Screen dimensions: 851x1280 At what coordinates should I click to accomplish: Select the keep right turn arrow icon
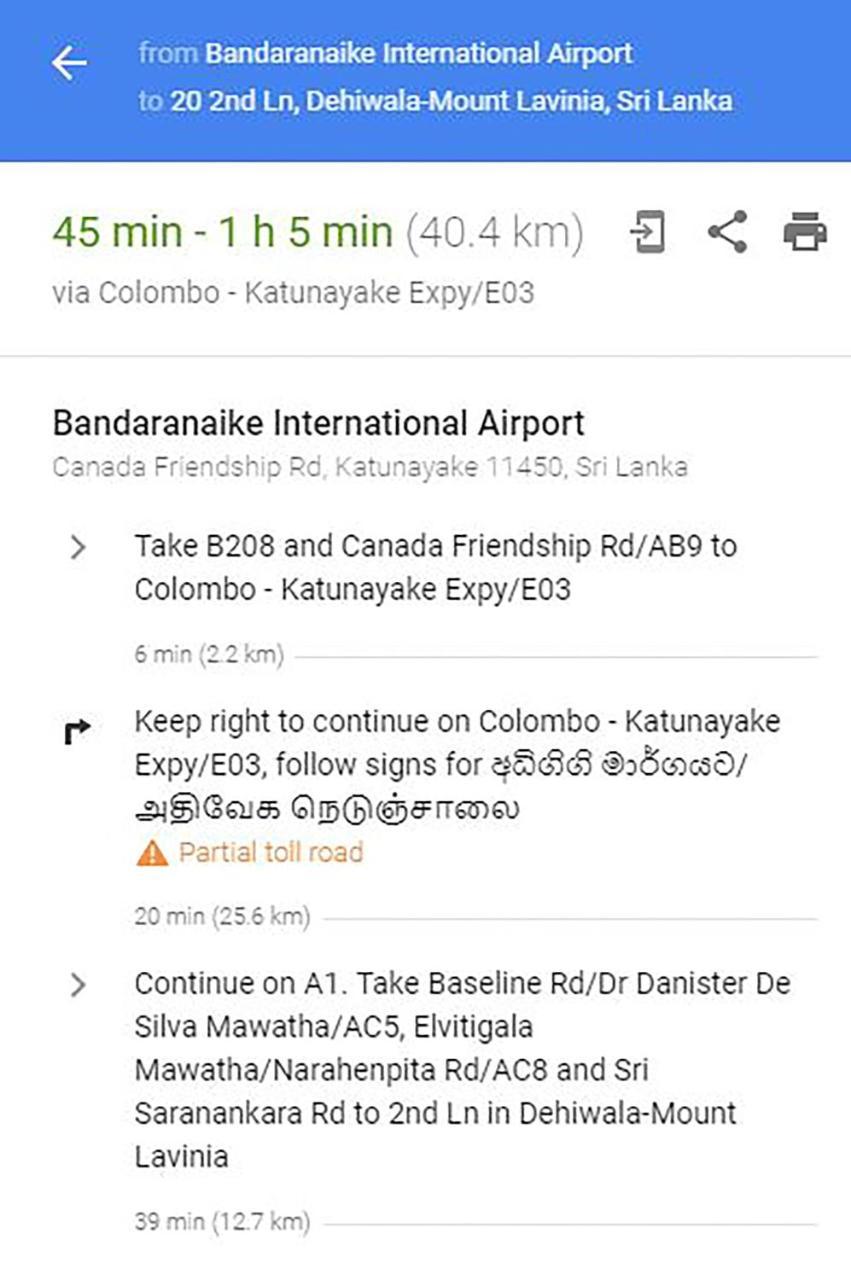pyautogui.click(x=77, y=733)
